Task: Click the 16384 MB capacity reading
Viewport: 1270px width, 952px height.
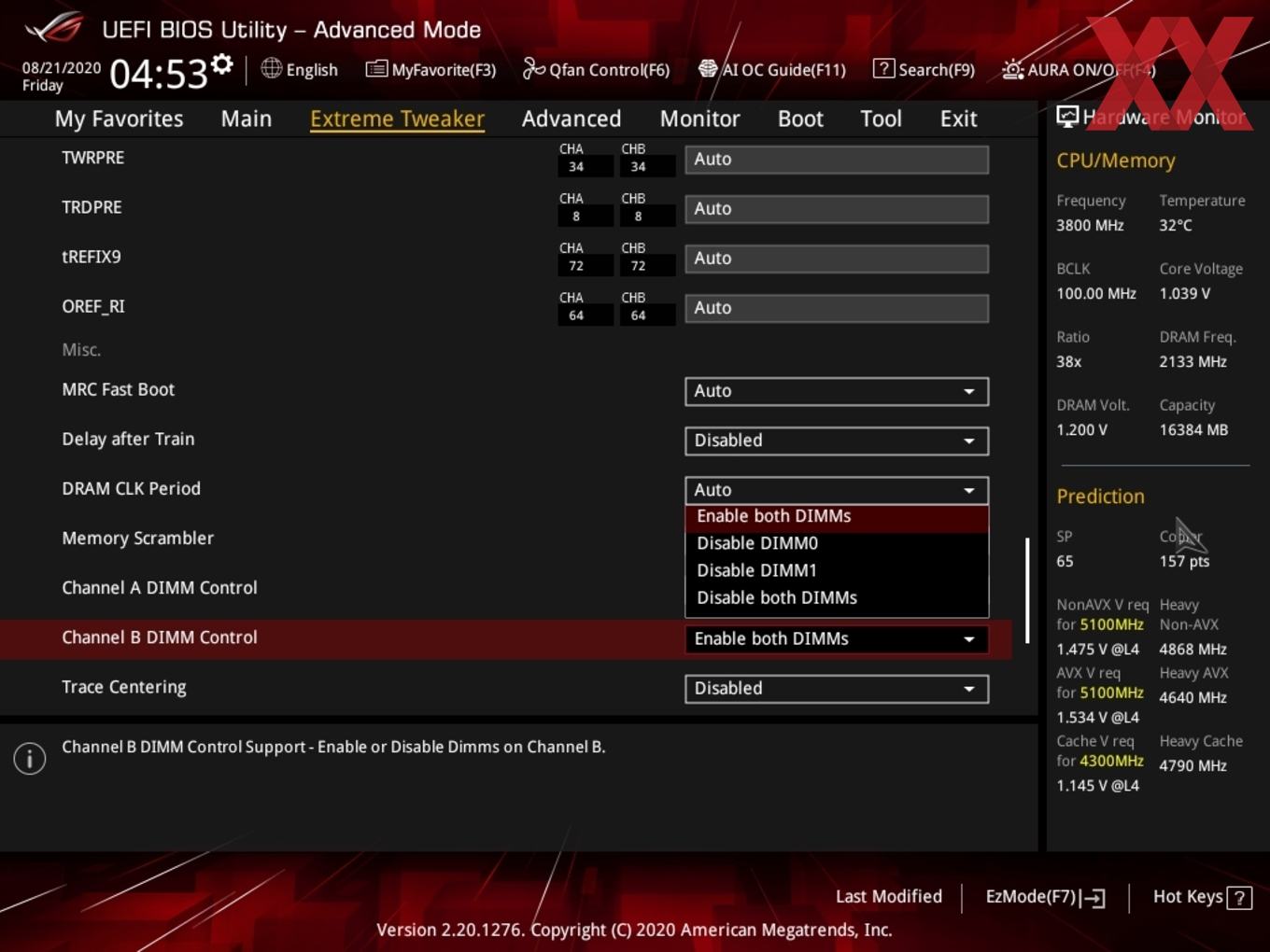Action: (1193, 430)
